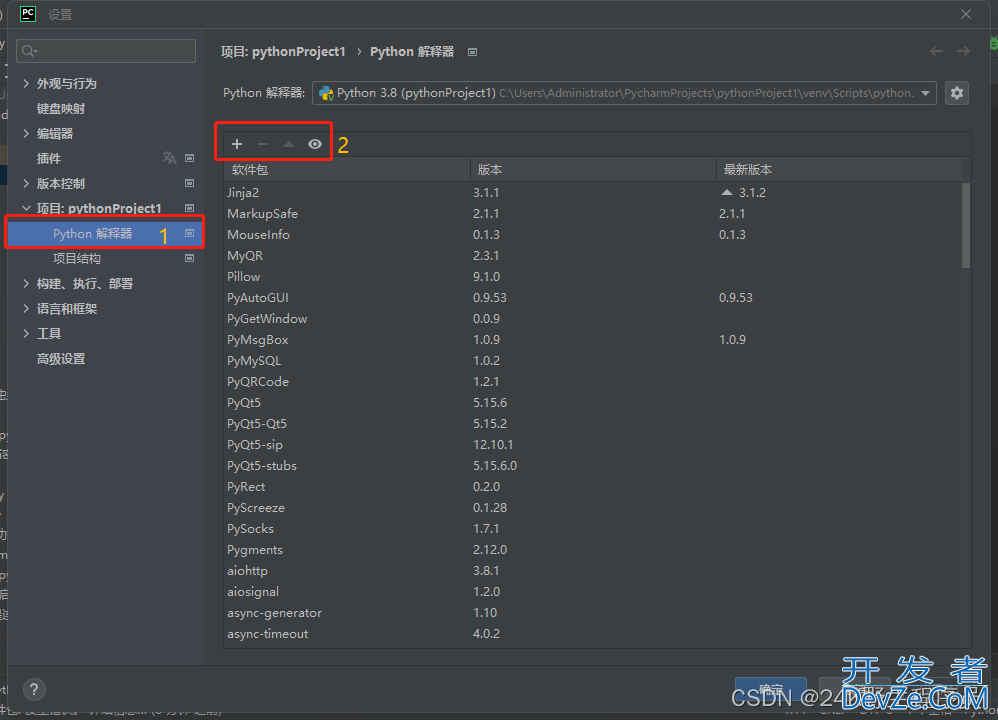Image resolution: width=998 pixels, height=720 pixels.
Task: Select the PyRect package row
Action: (x=593, y=486)
